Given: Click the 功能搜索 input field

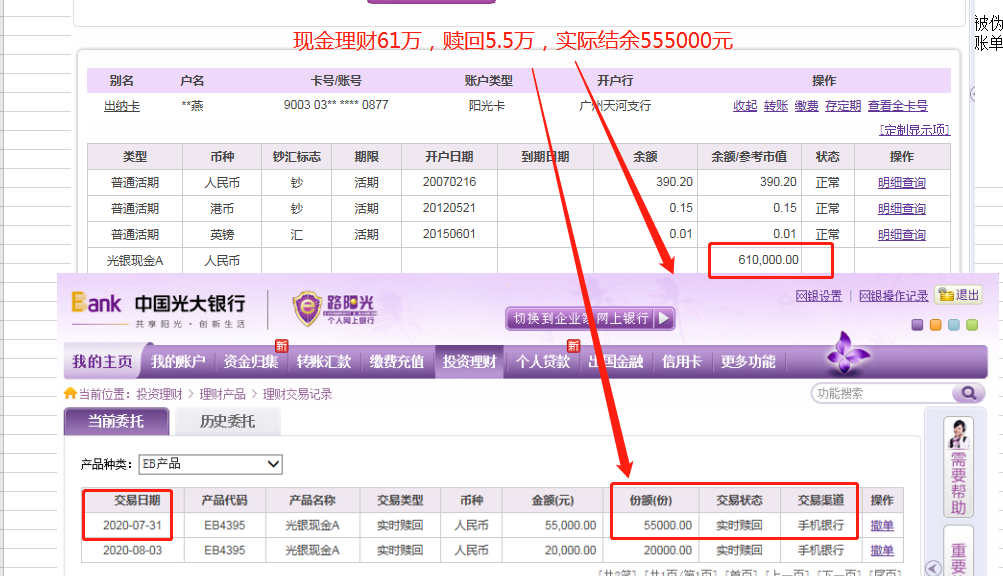Looking at the screenshot, I should pos(883,393).
